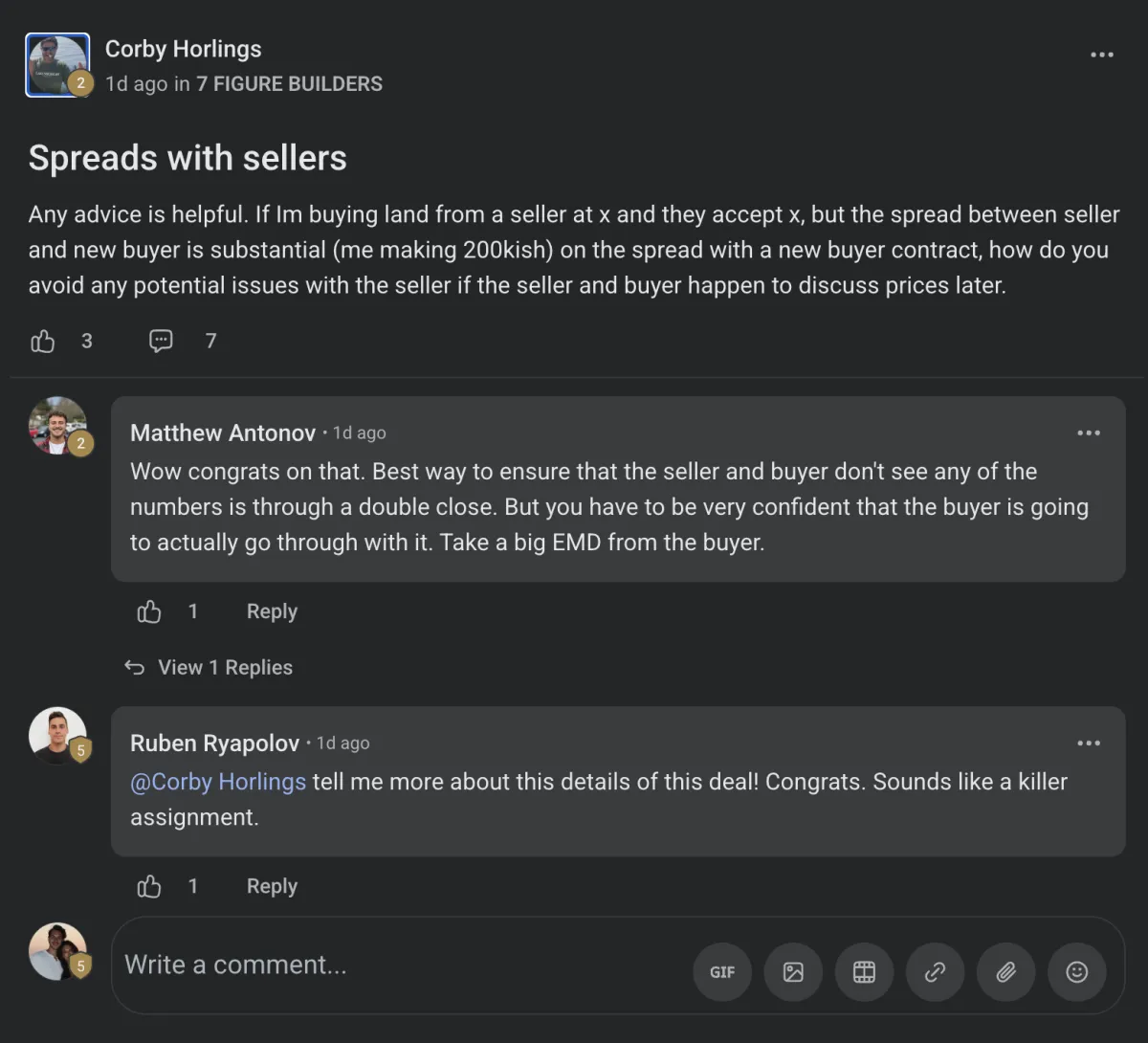Open Matthew Antonov comment options menu
Screen dimensions: 1148x1043
click(1088, 433)
